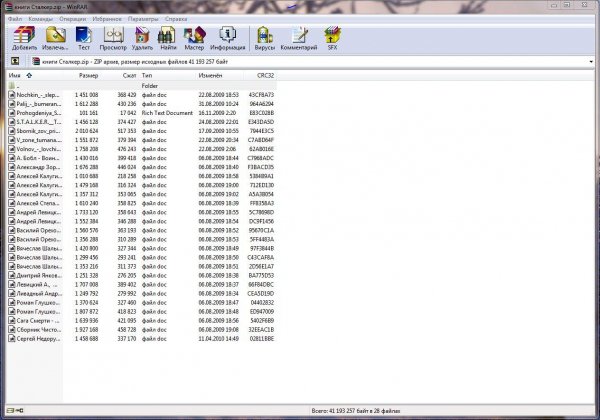The width and height of the screenshot is (600, 420).
Task: Sort by Изменён column header
Action: point(210,75)
